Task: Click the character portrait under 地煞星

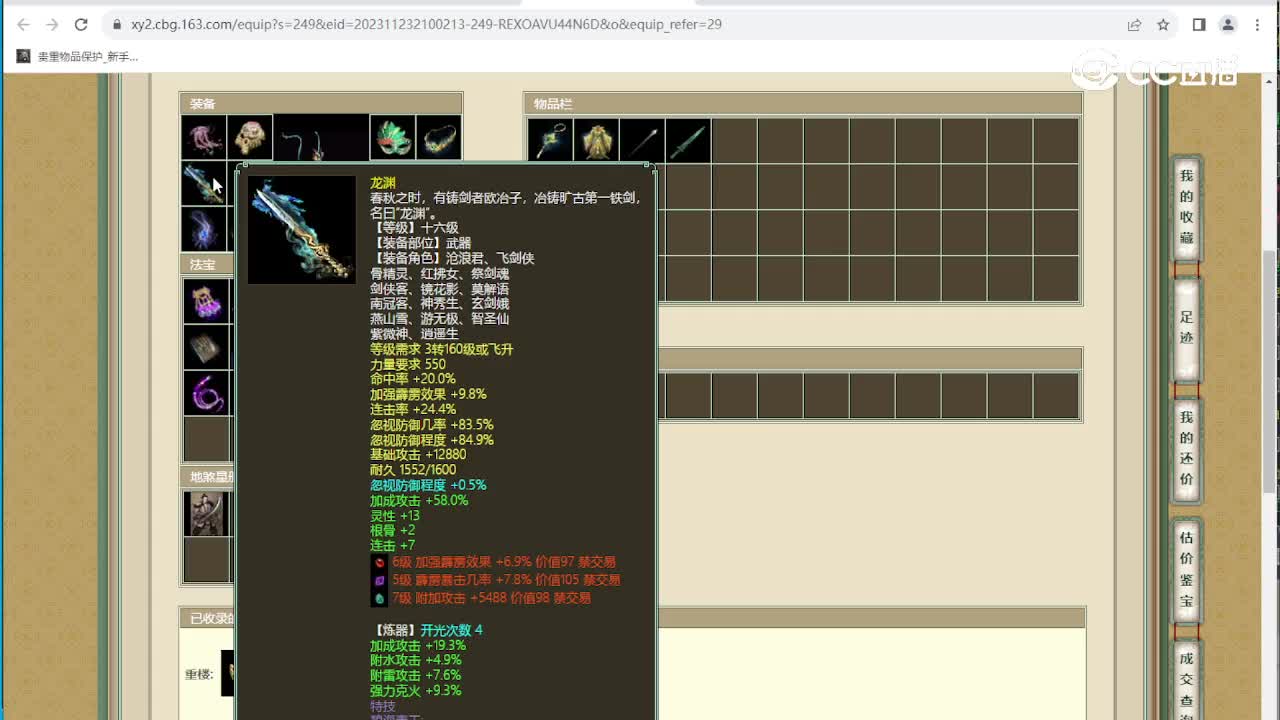Action: coord(207,513)
